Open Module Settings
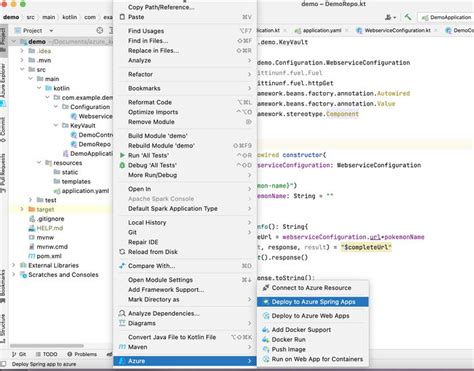The width and height of the screenshot is (474, 371). pos(185,280)
